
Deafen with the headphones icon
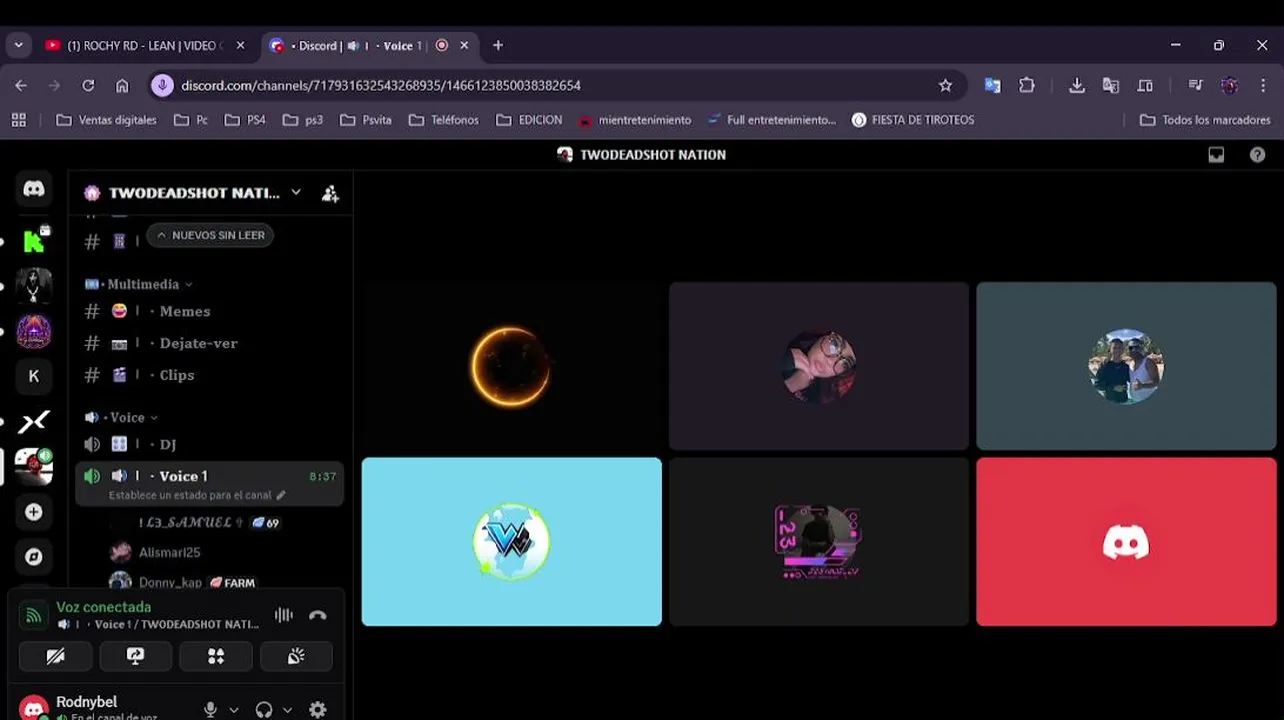[x=264, y=709]
